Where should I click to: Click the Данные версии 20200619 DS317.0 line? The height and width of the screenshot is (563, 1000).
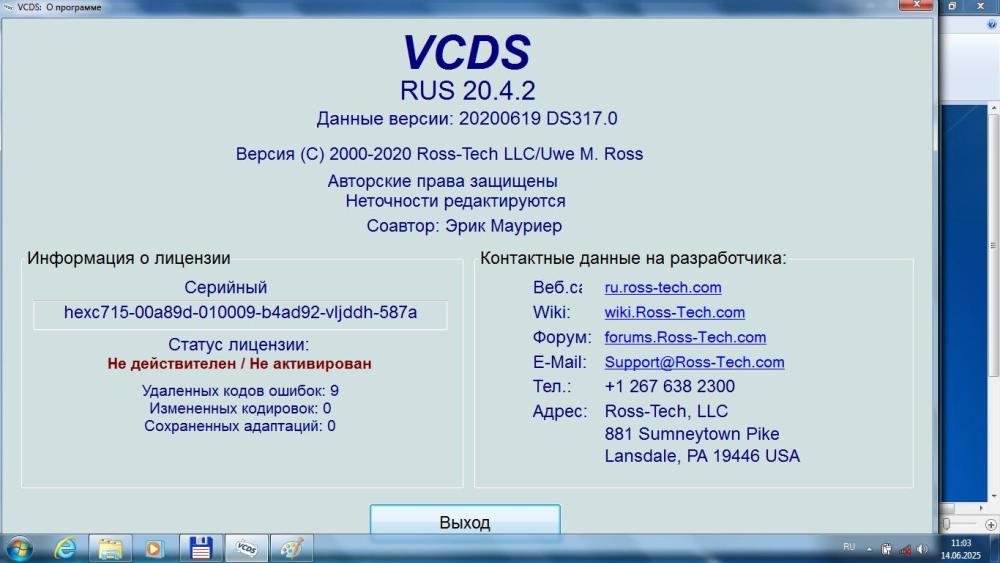point(467,119)
